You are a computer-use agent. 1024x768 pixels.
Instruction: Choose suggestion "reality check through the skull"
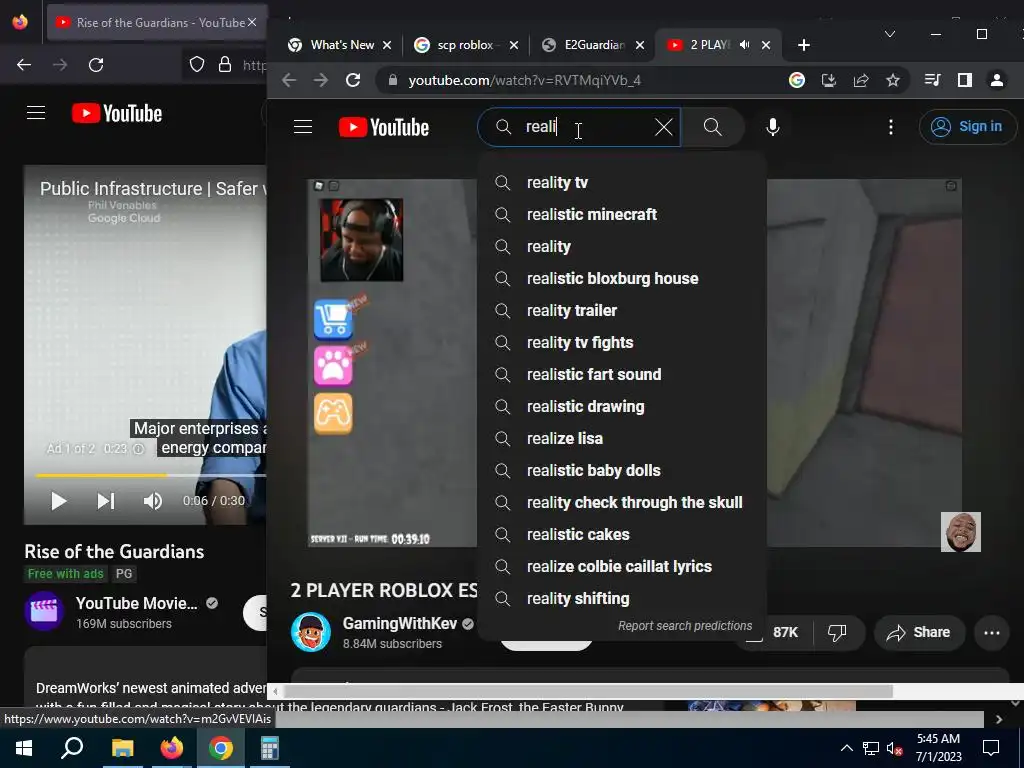pyautogui.click(x=622, y=502)
